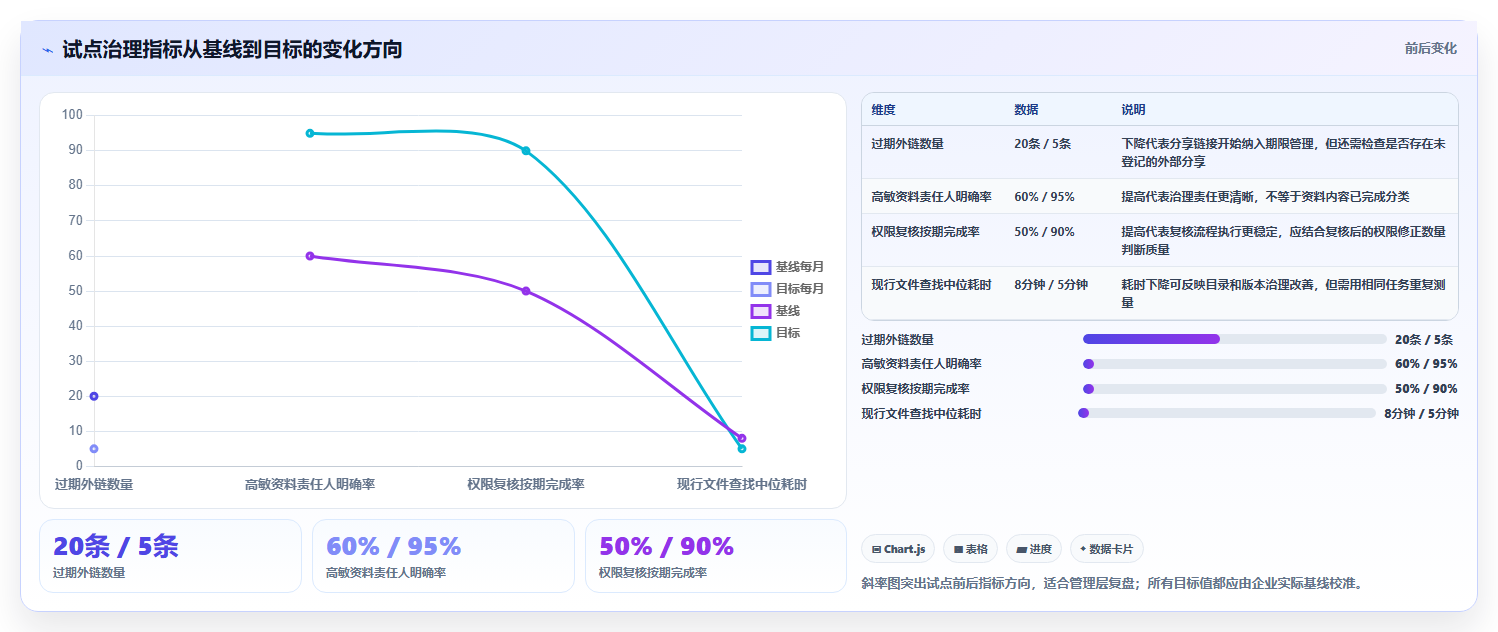The image size is (1498, 632).
Task: Click the purple baseline point at 60
Action: pyautogui.click(x=310, y=256)
